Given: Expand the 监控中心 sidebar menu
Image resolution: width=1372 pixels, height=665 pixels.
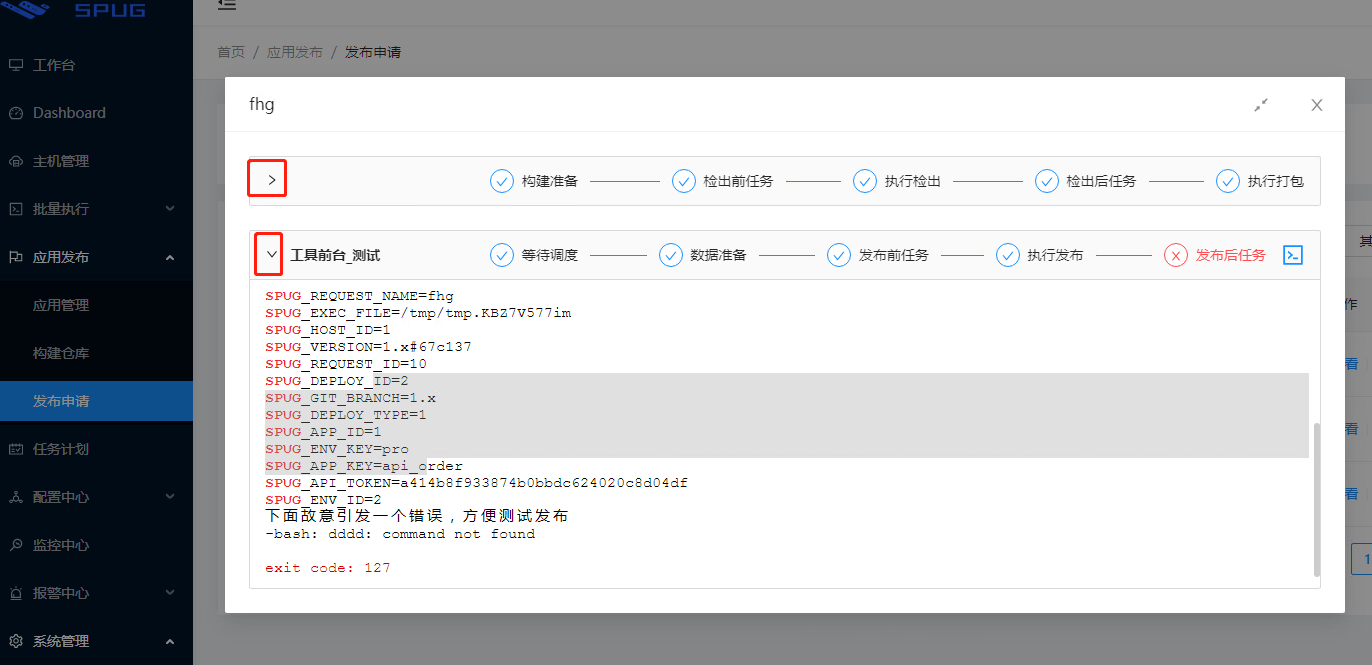Looking at the screenshot, I should point(96,545).
